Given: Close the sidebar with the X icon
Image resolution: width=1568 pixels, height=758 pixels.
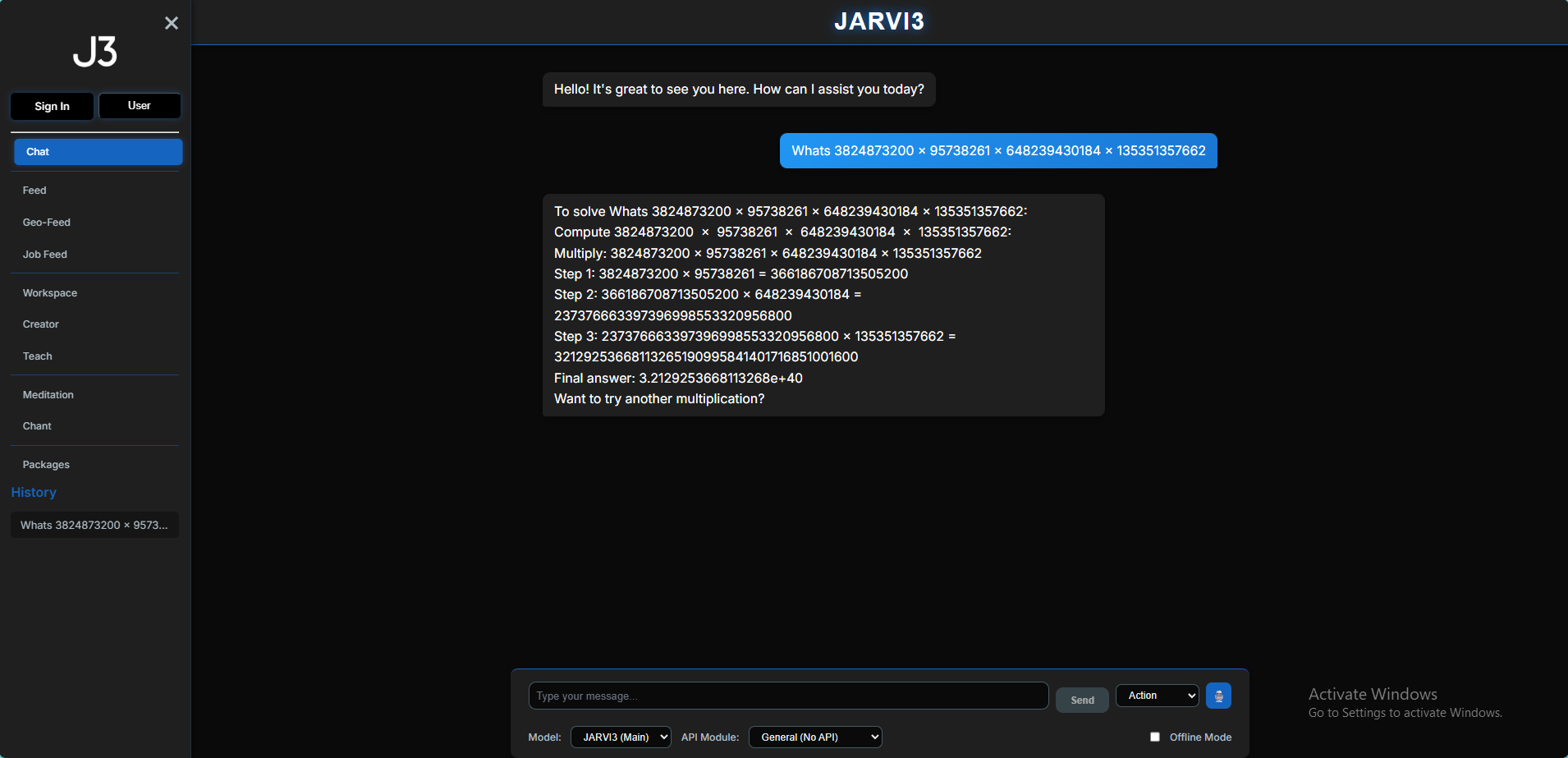Looking at the screenshot, I should tap(171, 23).
